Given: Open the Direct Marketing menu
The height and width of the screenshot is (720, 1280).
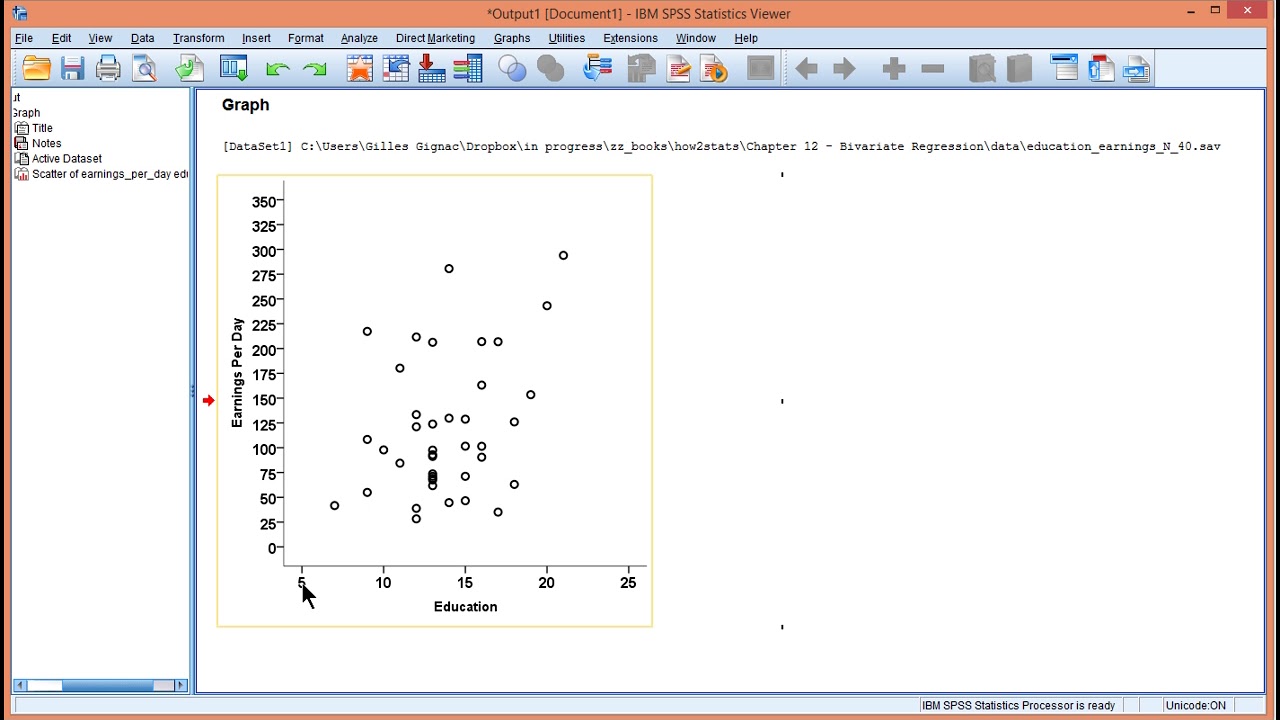Looking at the screenshot, I should (435, 38).
